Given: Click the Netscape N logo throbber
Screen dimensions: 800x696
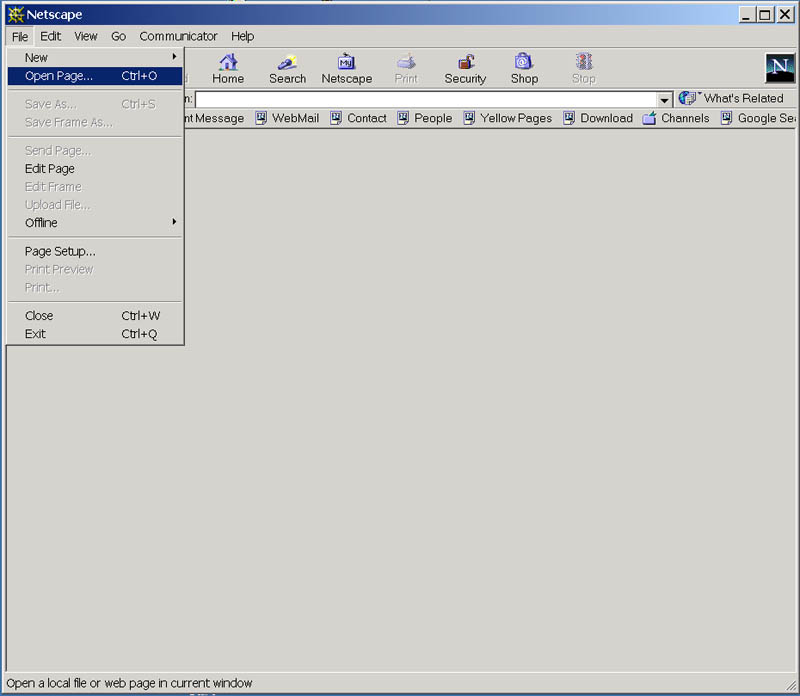Looking at the screenshot, I should click(780, 68).
